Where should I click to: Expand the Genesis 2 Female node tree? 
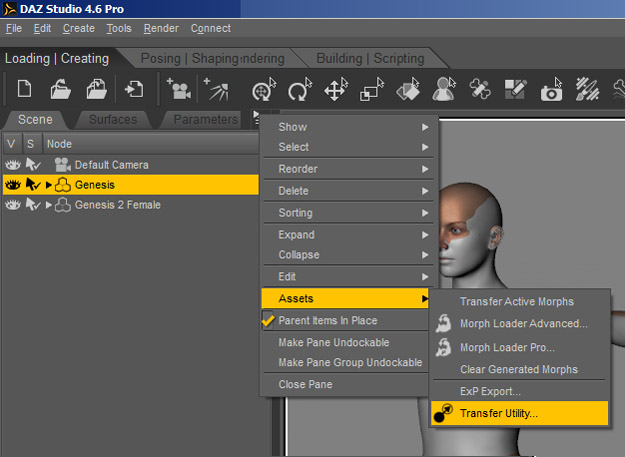coord(49,205)
